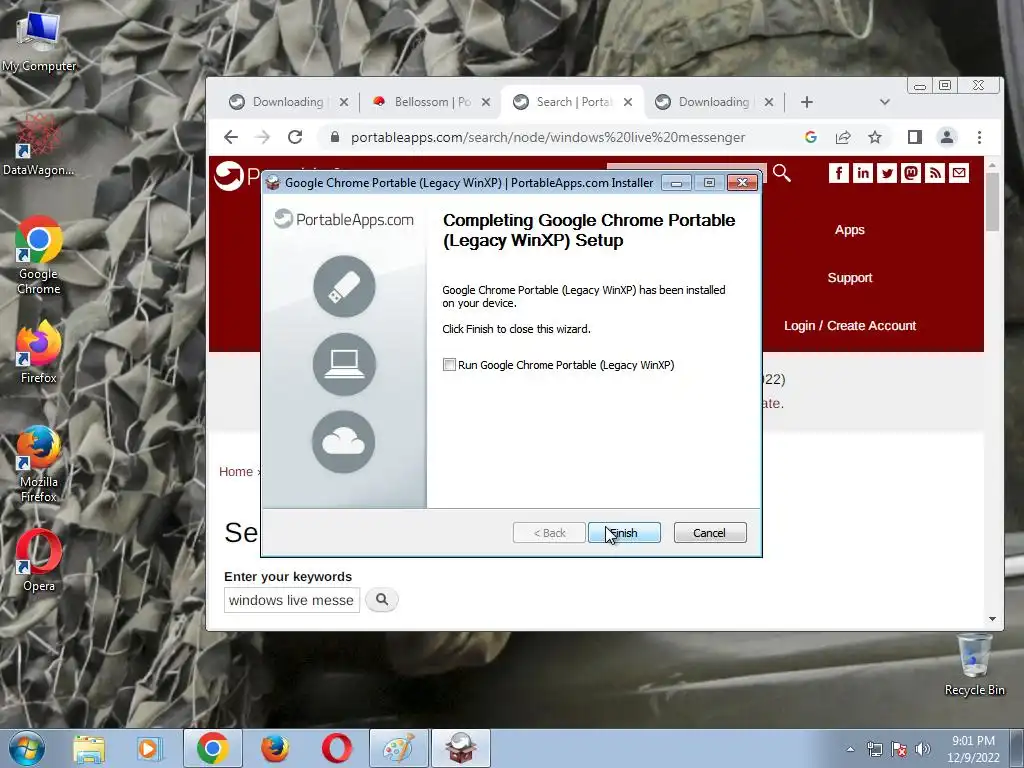
Task: Click the PortableApps.com logo in installer
Action: [x=344, y=219]
